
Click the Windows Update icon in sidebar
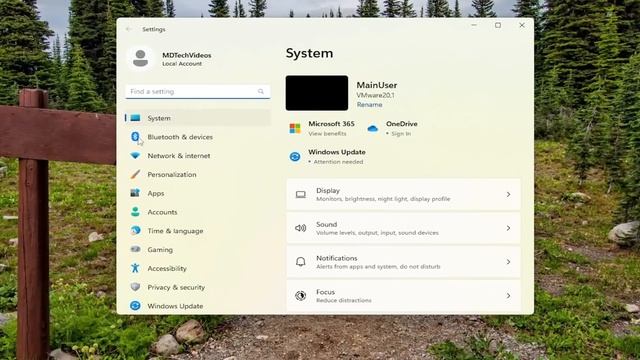tap(135, 306)
